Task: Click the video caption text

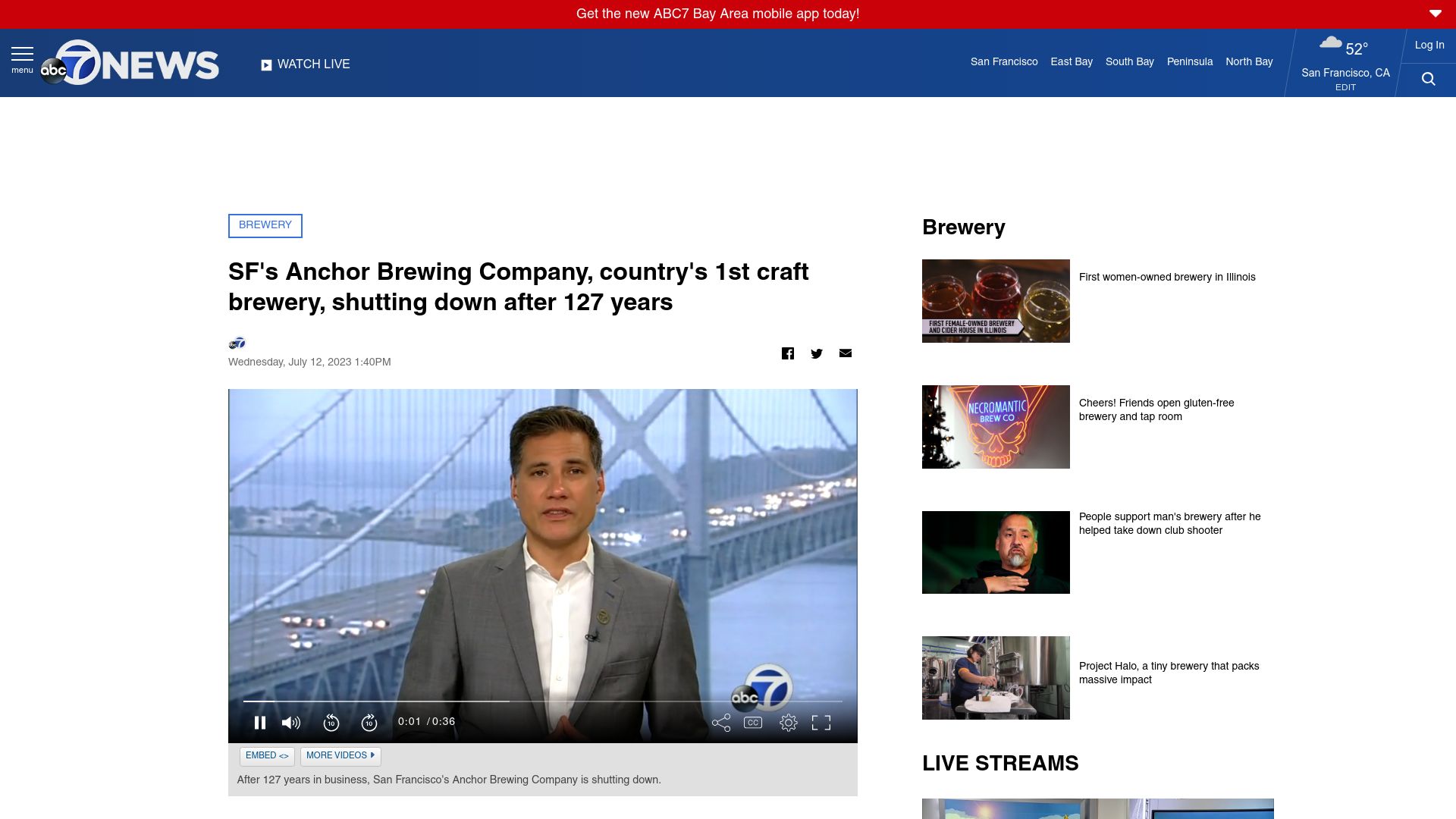Action: point(449,780)
